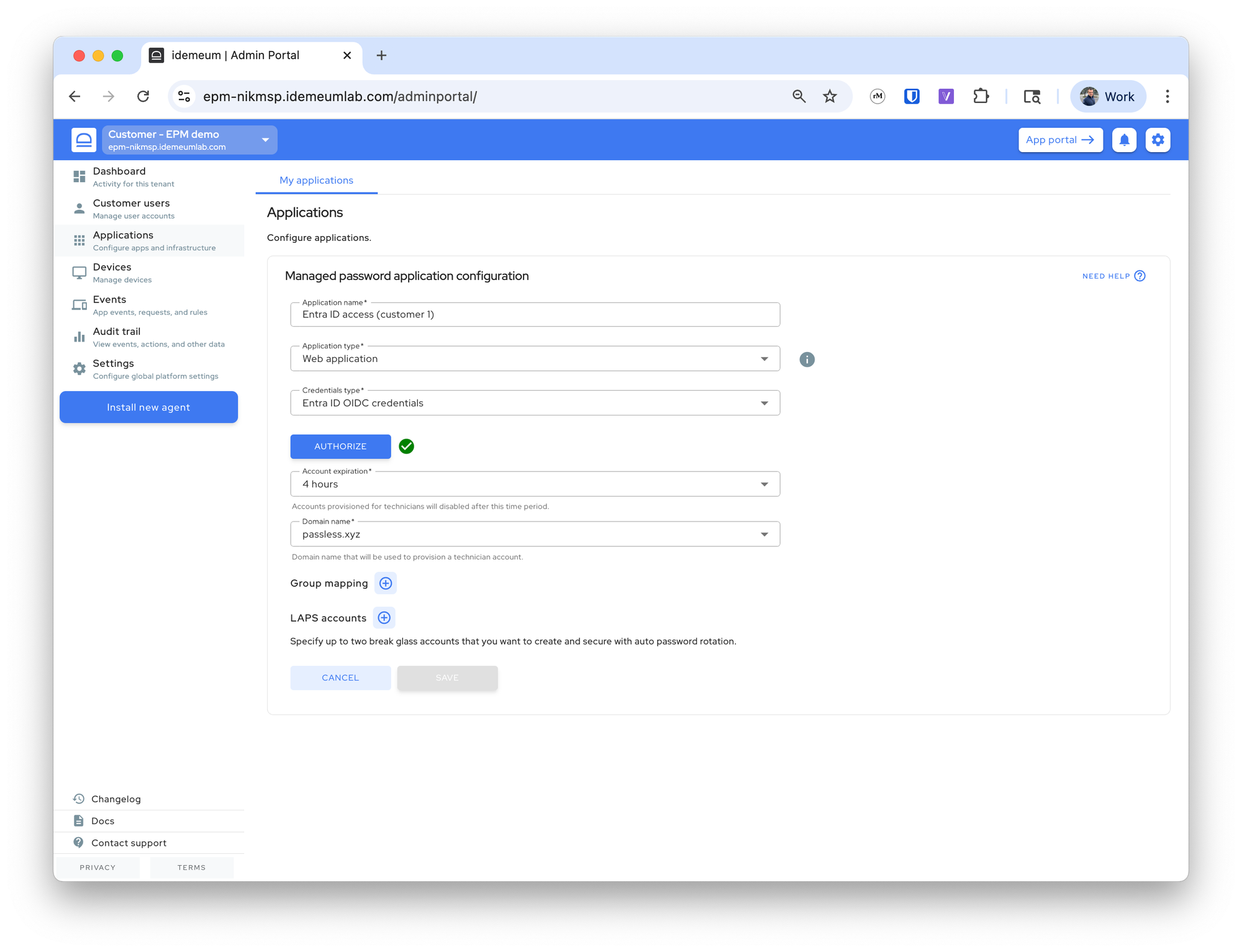Click the CANCEL button
Screen dimensions: 1242x952
tap(340, 678)
